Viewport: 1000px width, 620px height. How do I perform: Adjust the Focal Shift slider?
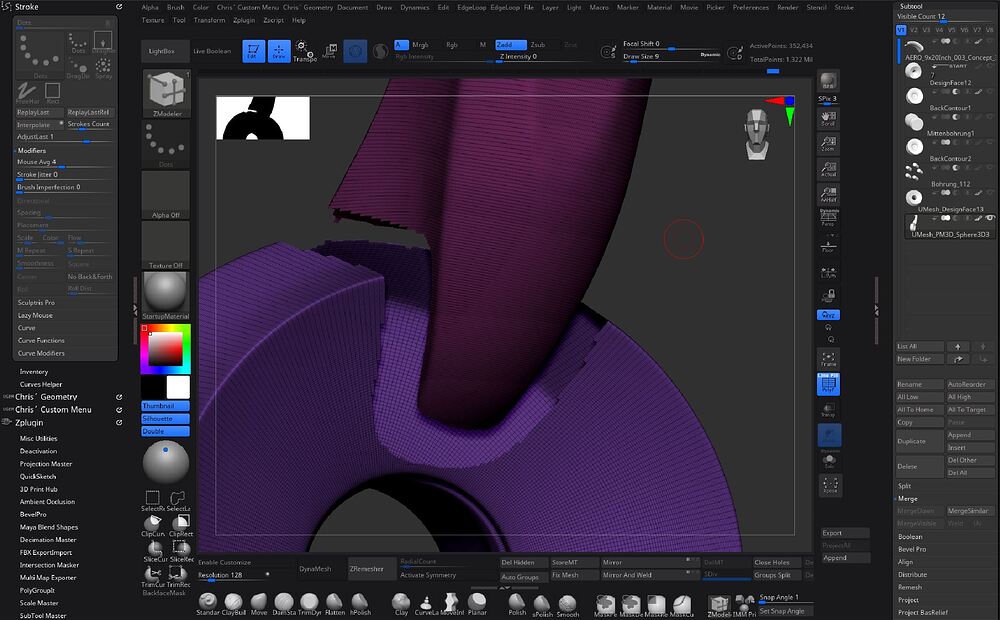coord(671,44)
